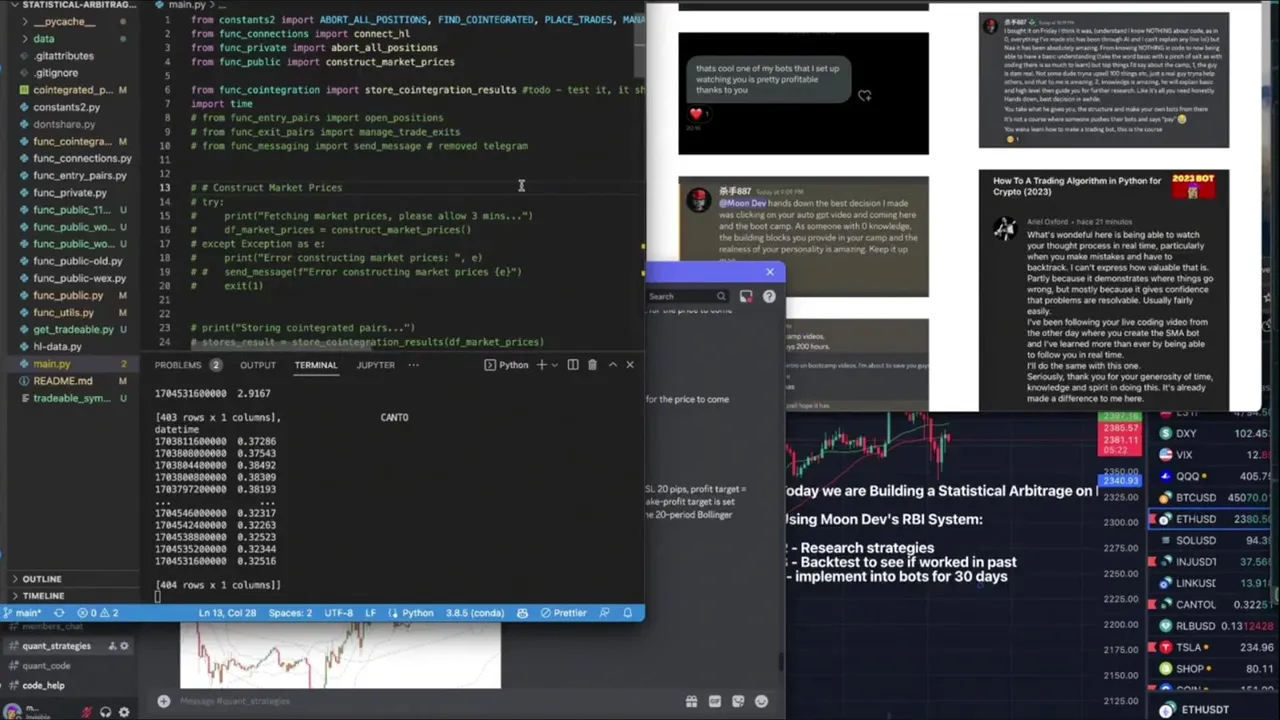This screenshot has height=720, width=1280.
Task: Open Discord user settings gear
Action: pos(124,712)
